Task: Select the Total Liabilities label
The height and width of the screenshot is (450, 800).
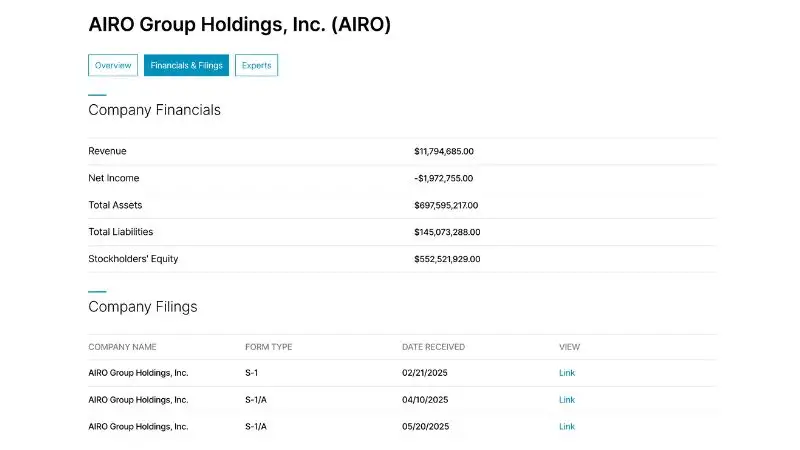Action: (x=120, y=232)
